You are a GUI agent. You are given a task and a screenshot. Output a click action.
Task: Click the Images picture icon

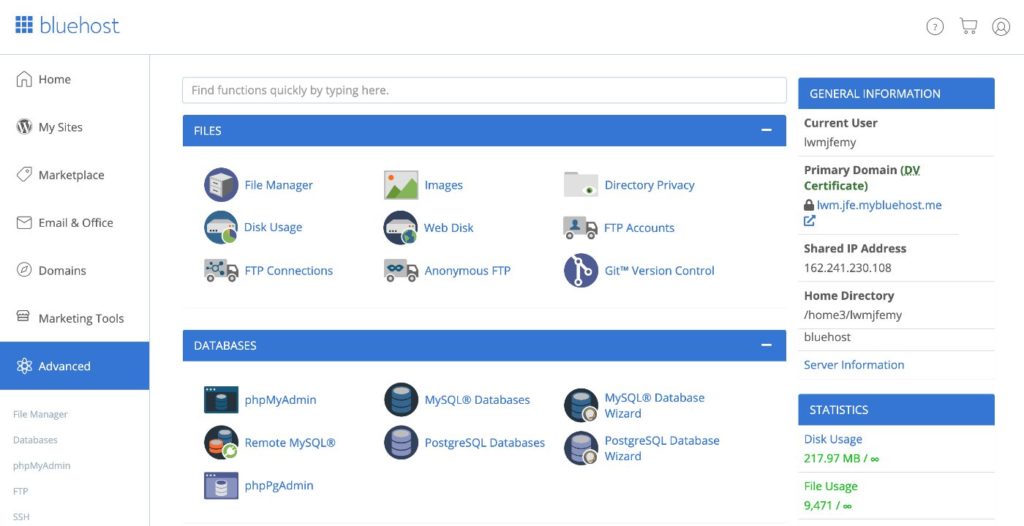(401, 185)
